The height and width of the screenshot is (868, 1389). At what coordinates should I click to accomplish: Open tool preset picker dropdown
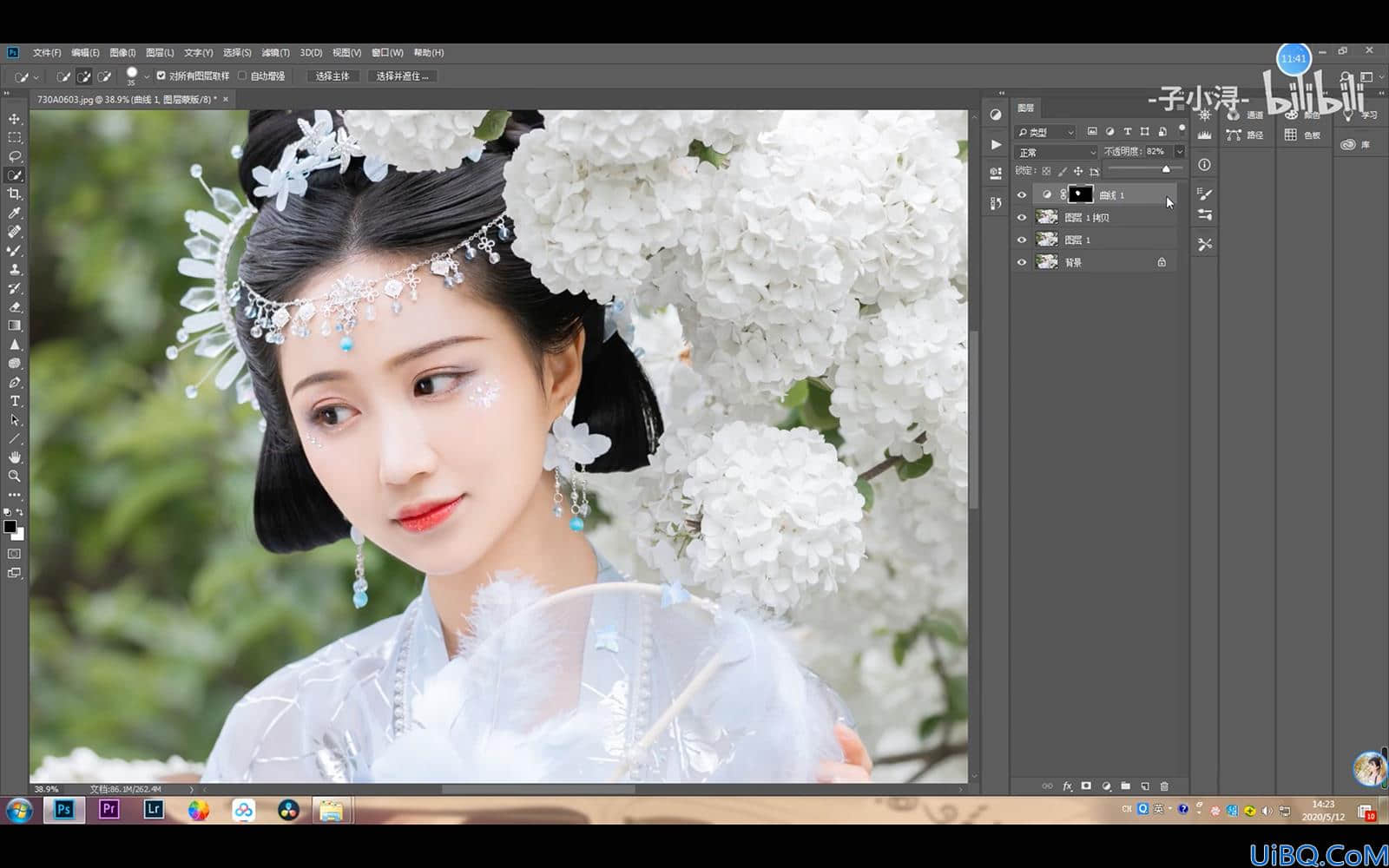[36, 77]
